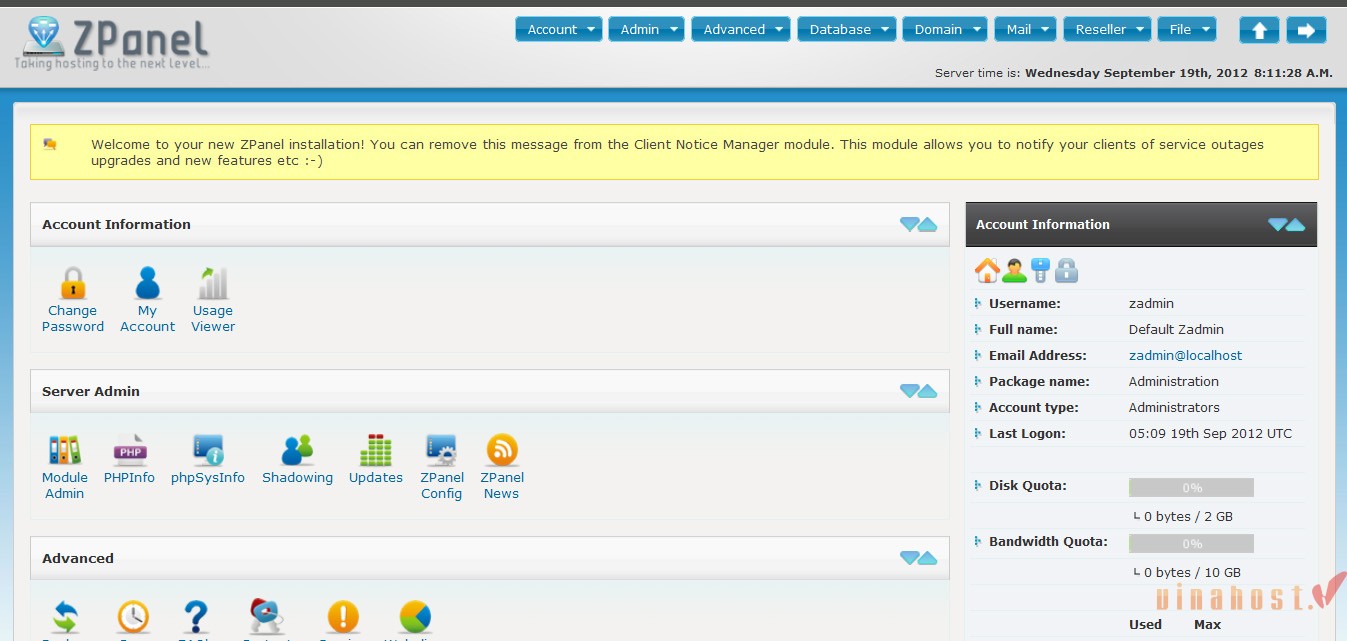Launch the Usage Viewer chart icon
Viewport: 1347px width, 641px height.
[213, 283]
